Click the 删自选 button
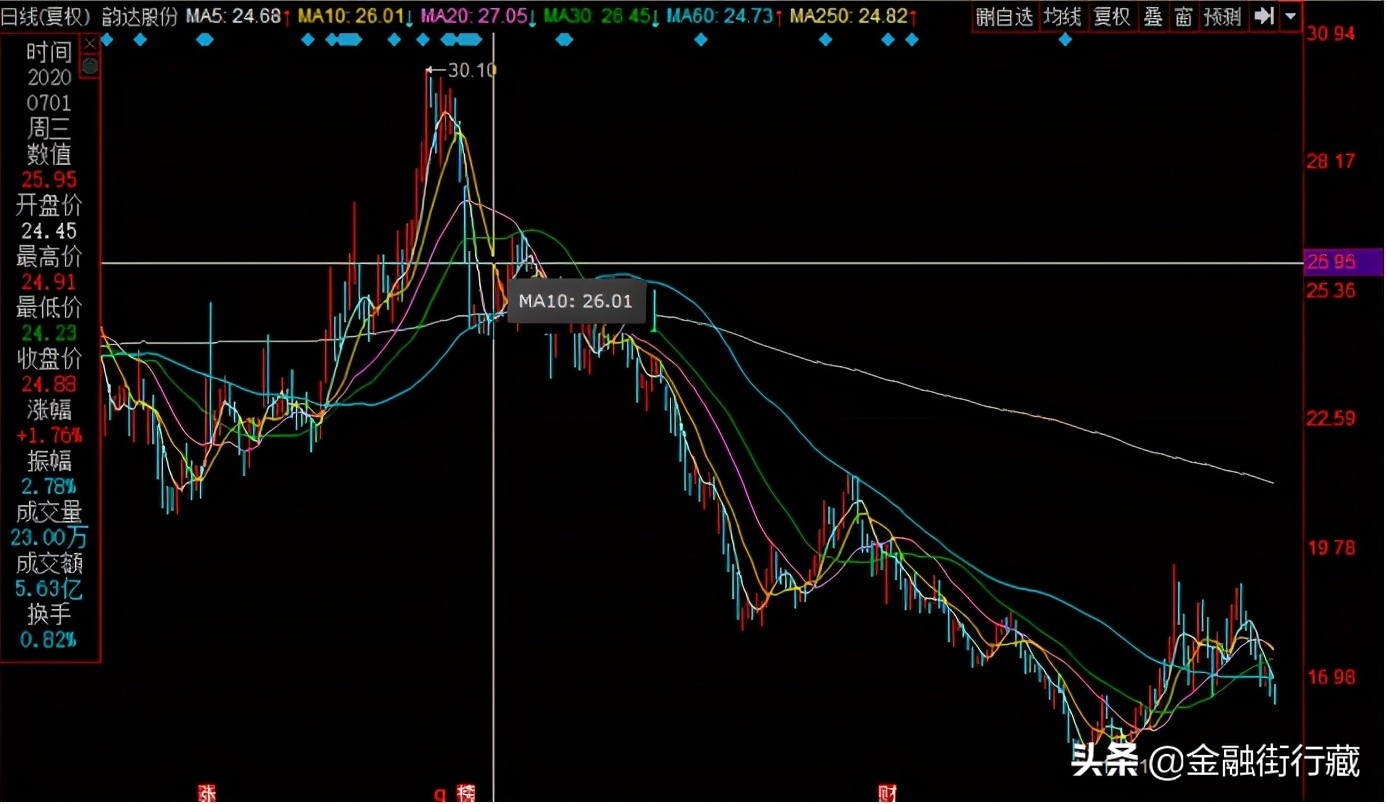 coord(1004,17)
